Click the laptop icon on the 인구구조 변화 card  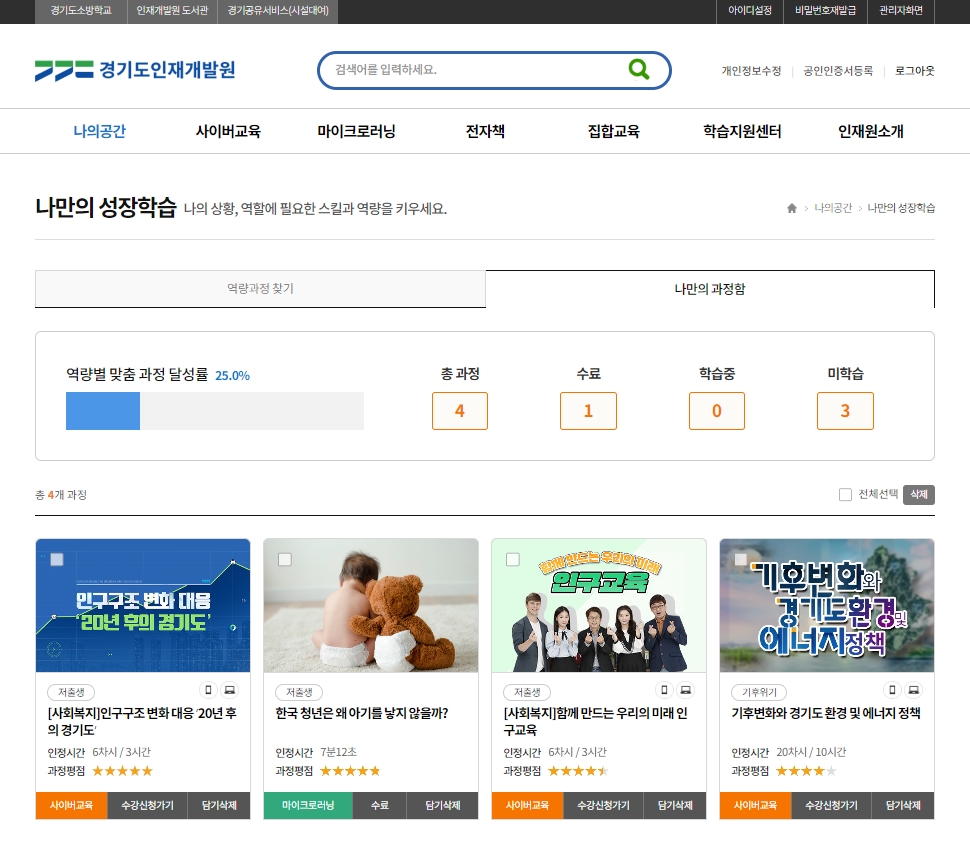pyautogui.click(x=231, y=690)
